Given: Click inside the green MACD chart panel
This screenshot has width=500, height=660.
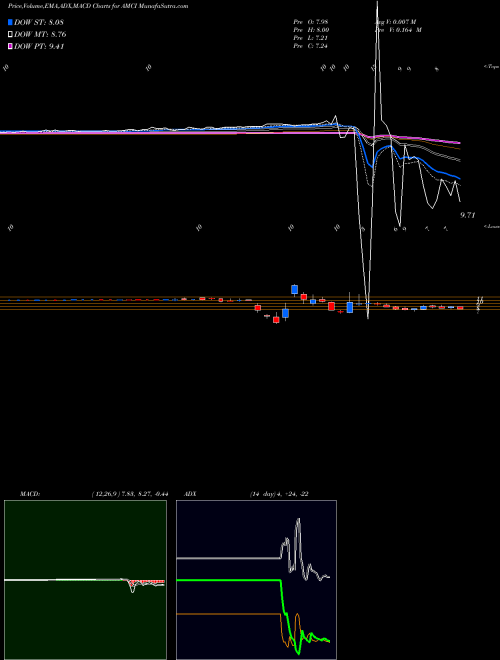Looking at the screenshot, I should tap(85, 580).
